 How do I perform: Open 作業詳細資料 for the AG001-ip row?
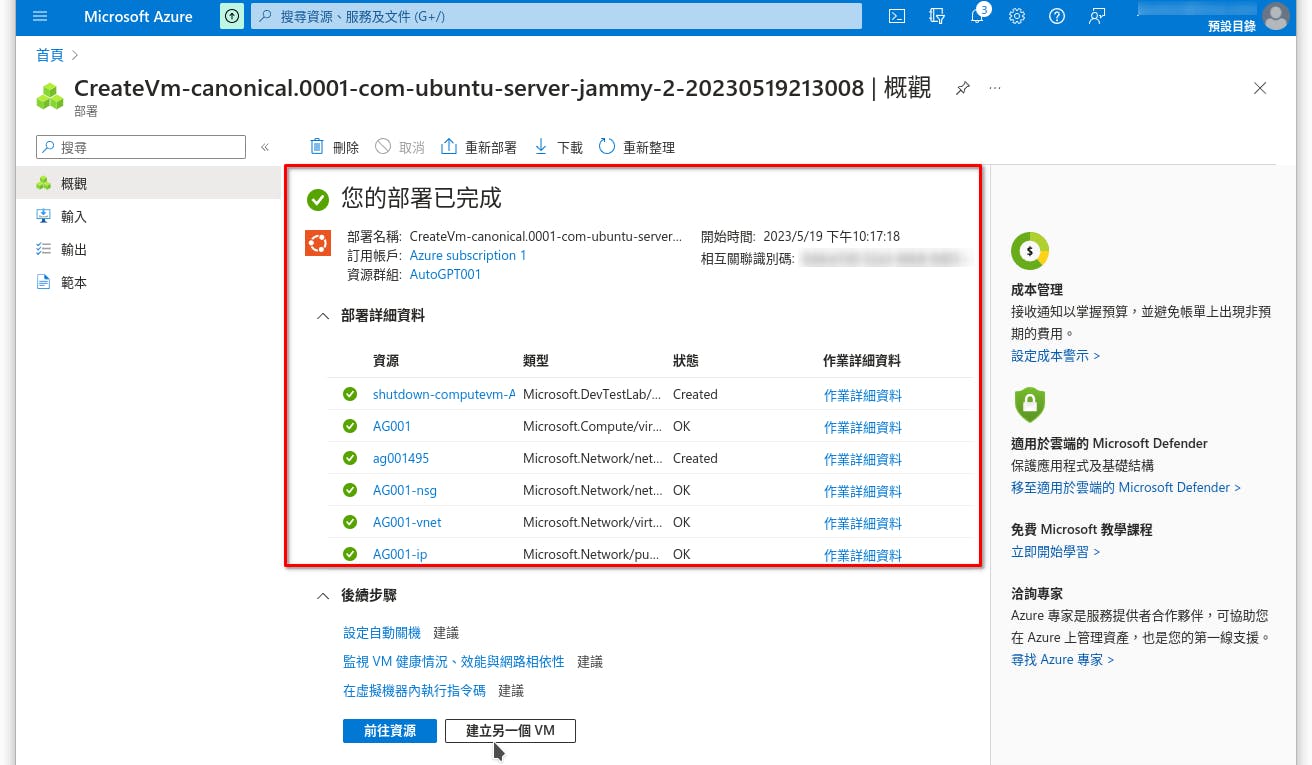tap(862, 555)
